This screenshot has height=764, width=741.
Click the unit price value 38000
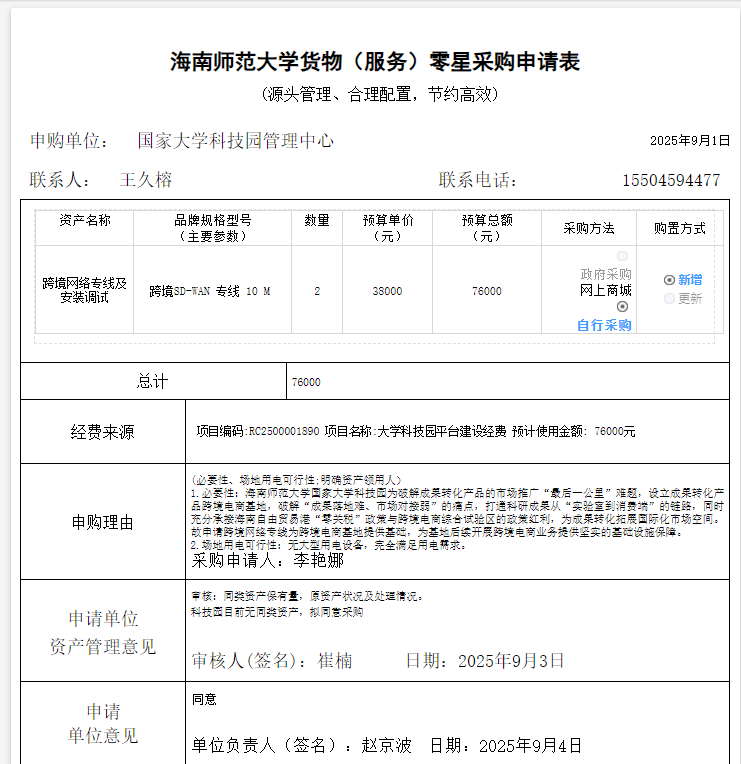tap(387, 291)
